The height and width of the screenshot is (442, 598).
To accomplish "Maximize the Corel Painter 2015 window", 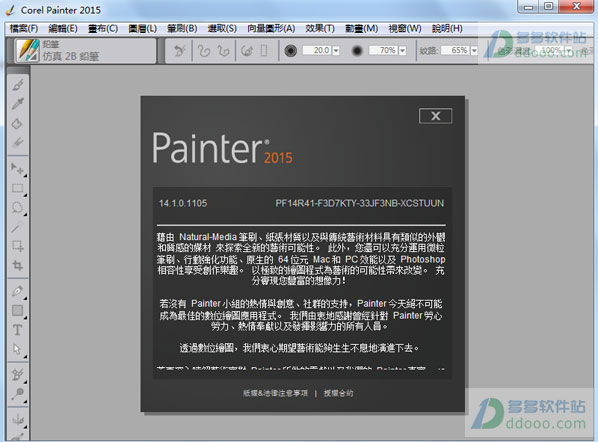I will tap(548, 6).
